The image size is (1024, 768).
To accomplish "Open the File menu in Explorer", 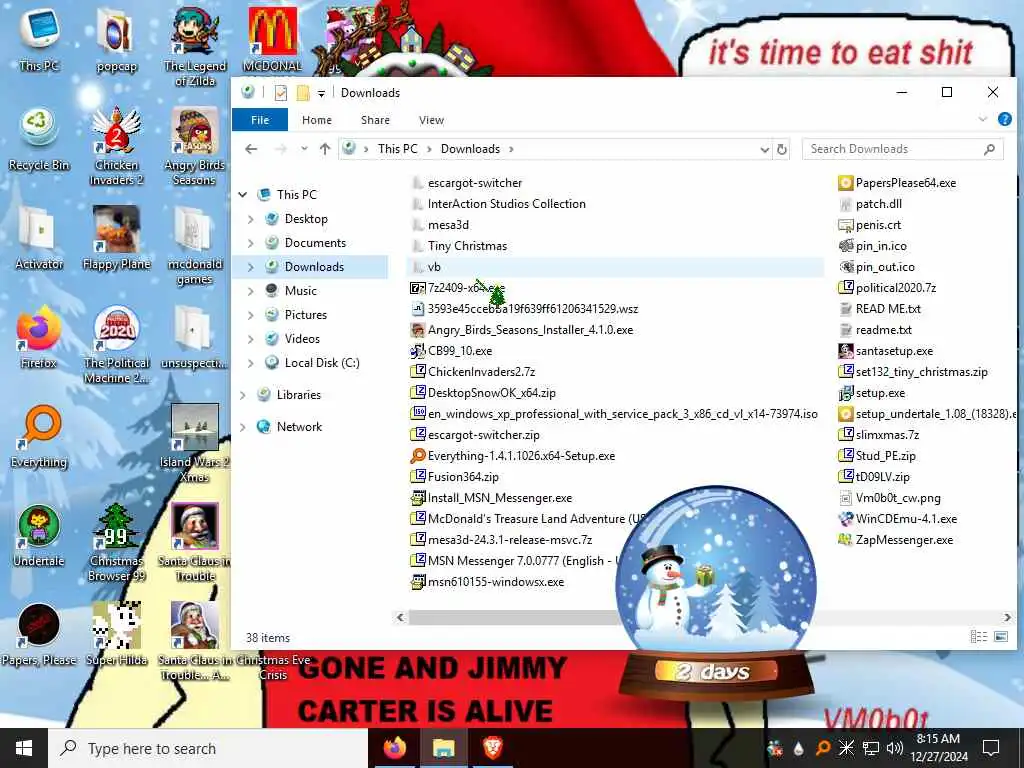I will (x=260, y=120).
